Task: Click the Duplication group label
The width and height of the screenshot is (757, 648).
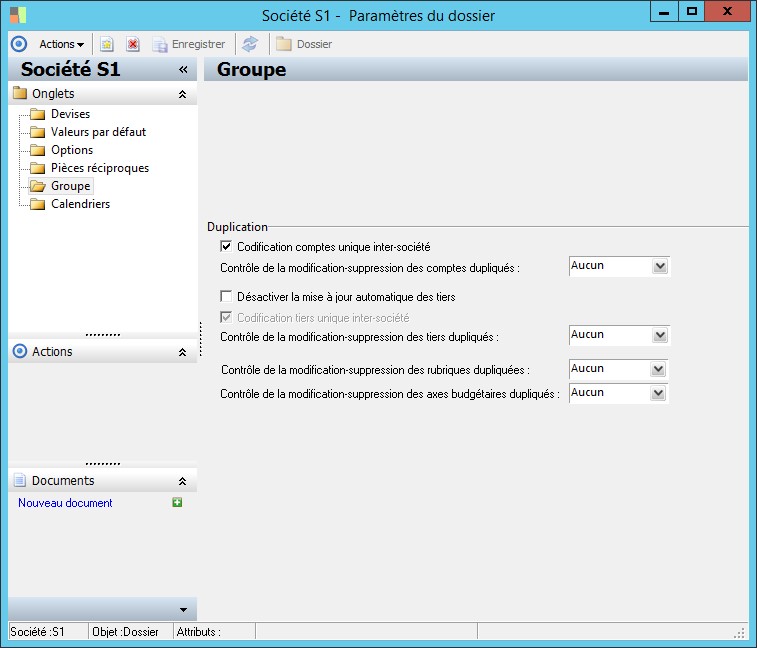Action: pyautogui.click(x=237, y=226)
